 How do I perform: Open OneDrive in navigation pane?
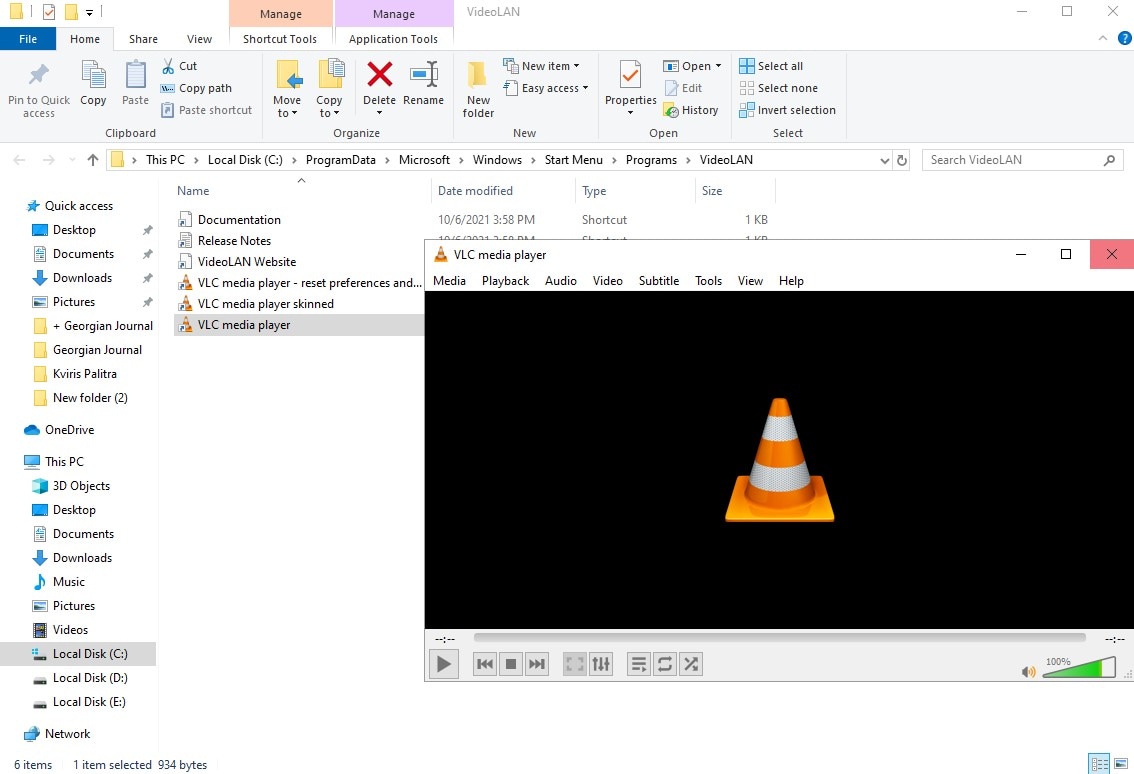pos(69,430)
